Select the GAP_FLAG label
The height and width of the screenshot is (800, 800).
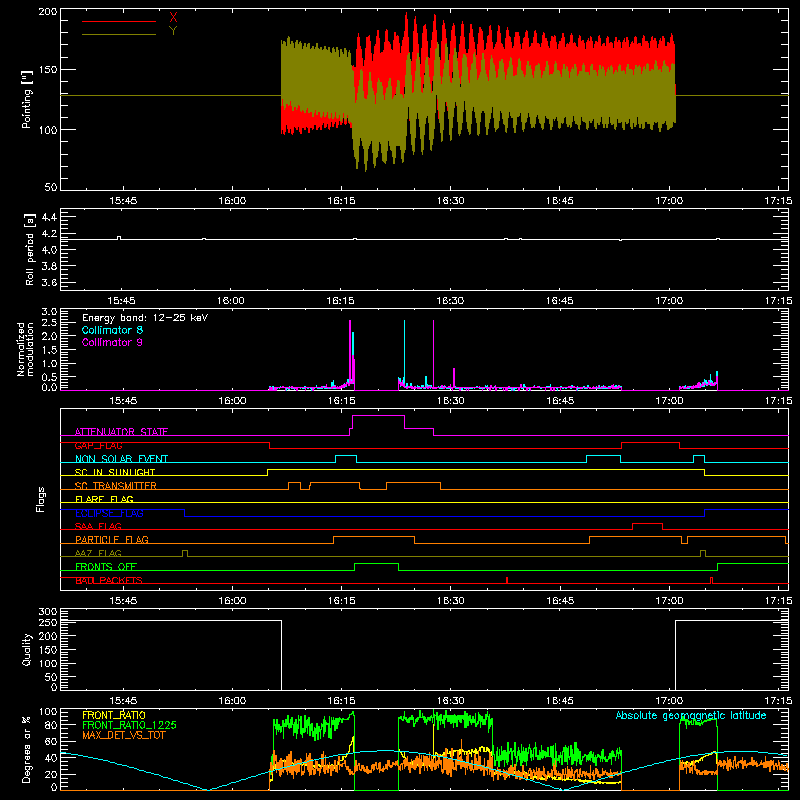(x=98, y=445)
